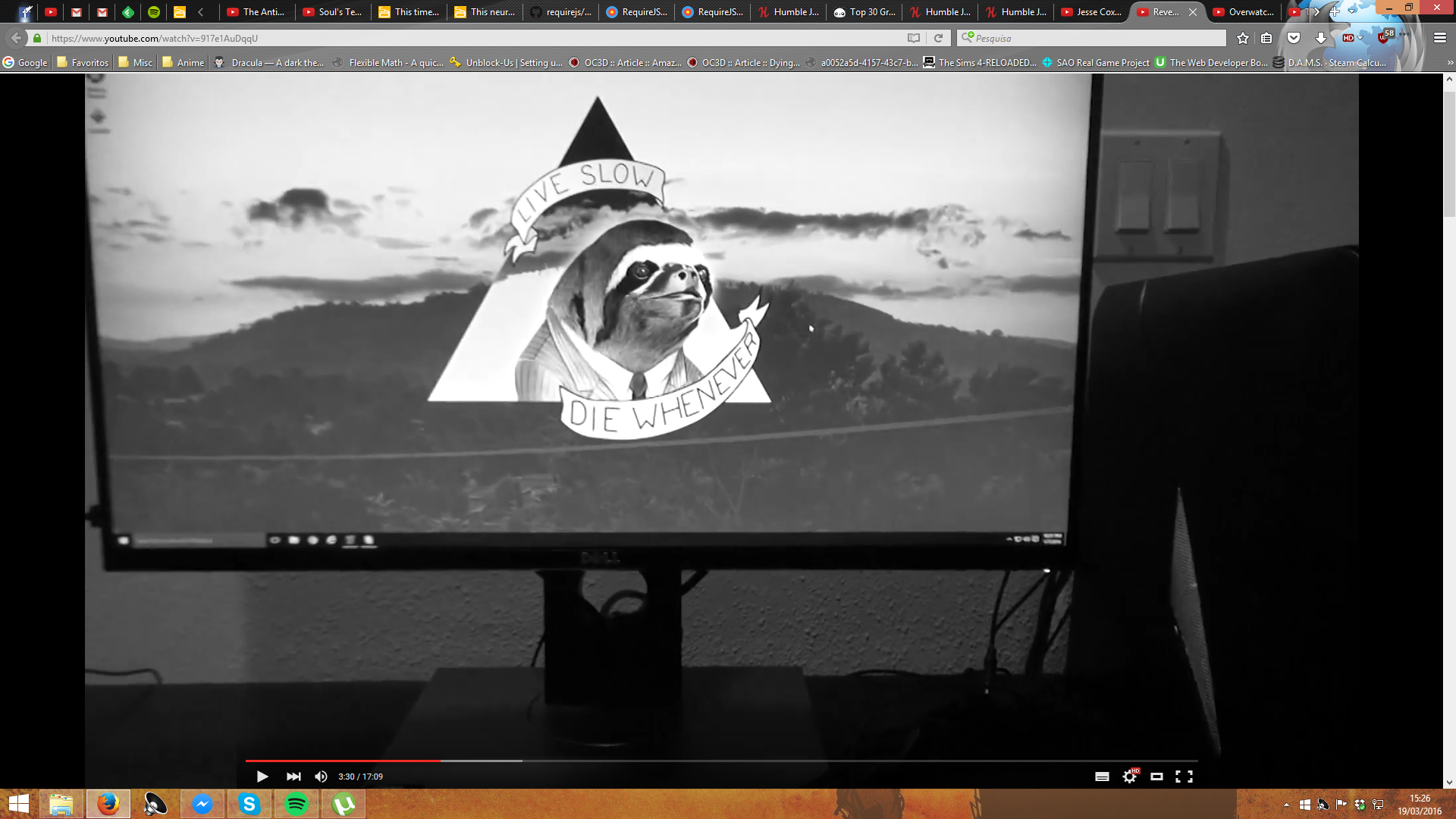
Task: Open Flexible Math bookmark
Action: pos(388,63)
